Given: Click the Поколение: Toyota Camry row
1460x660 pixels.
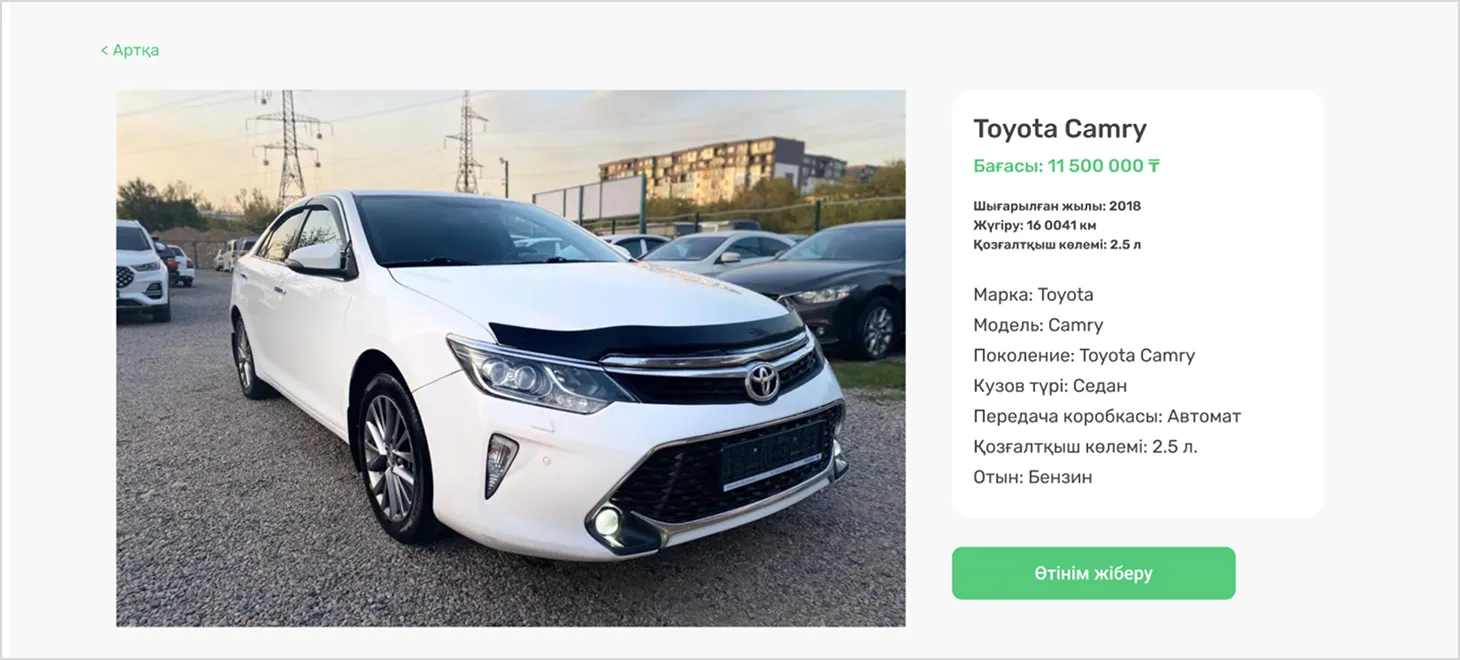Looking at the screenshot, I should [1084, 355].
